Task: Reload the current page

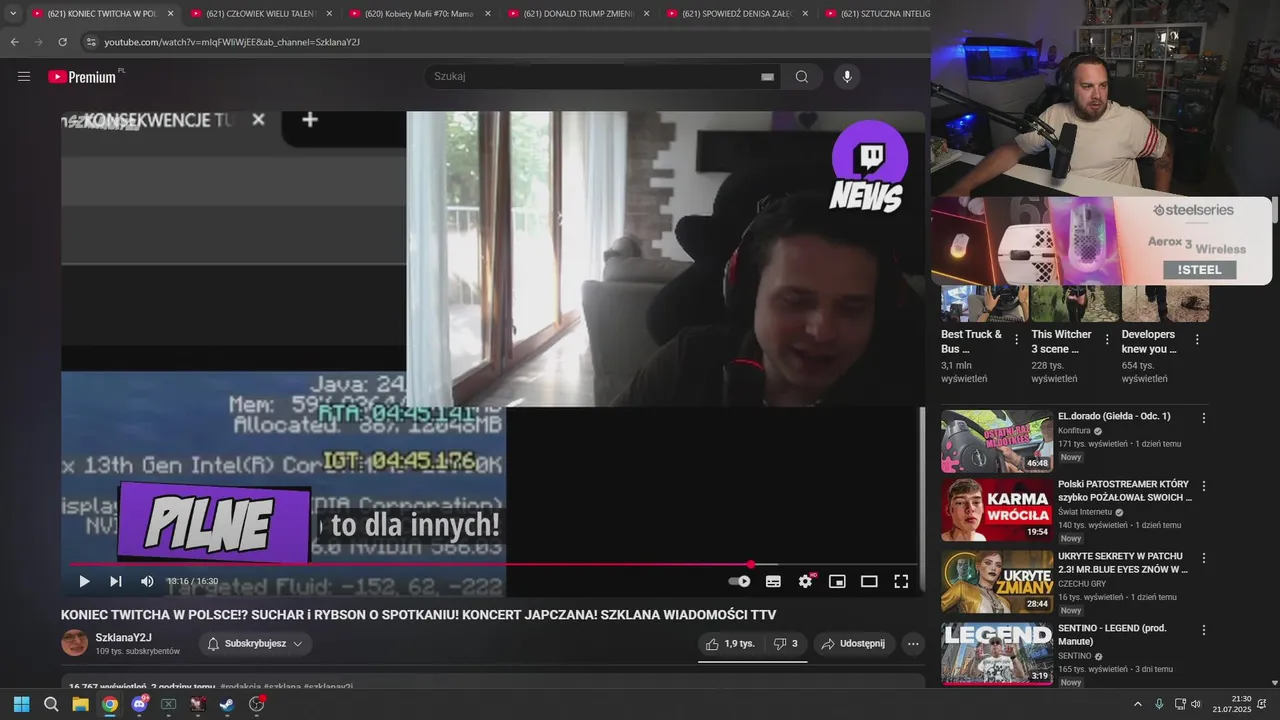Action: pos(62,42)
